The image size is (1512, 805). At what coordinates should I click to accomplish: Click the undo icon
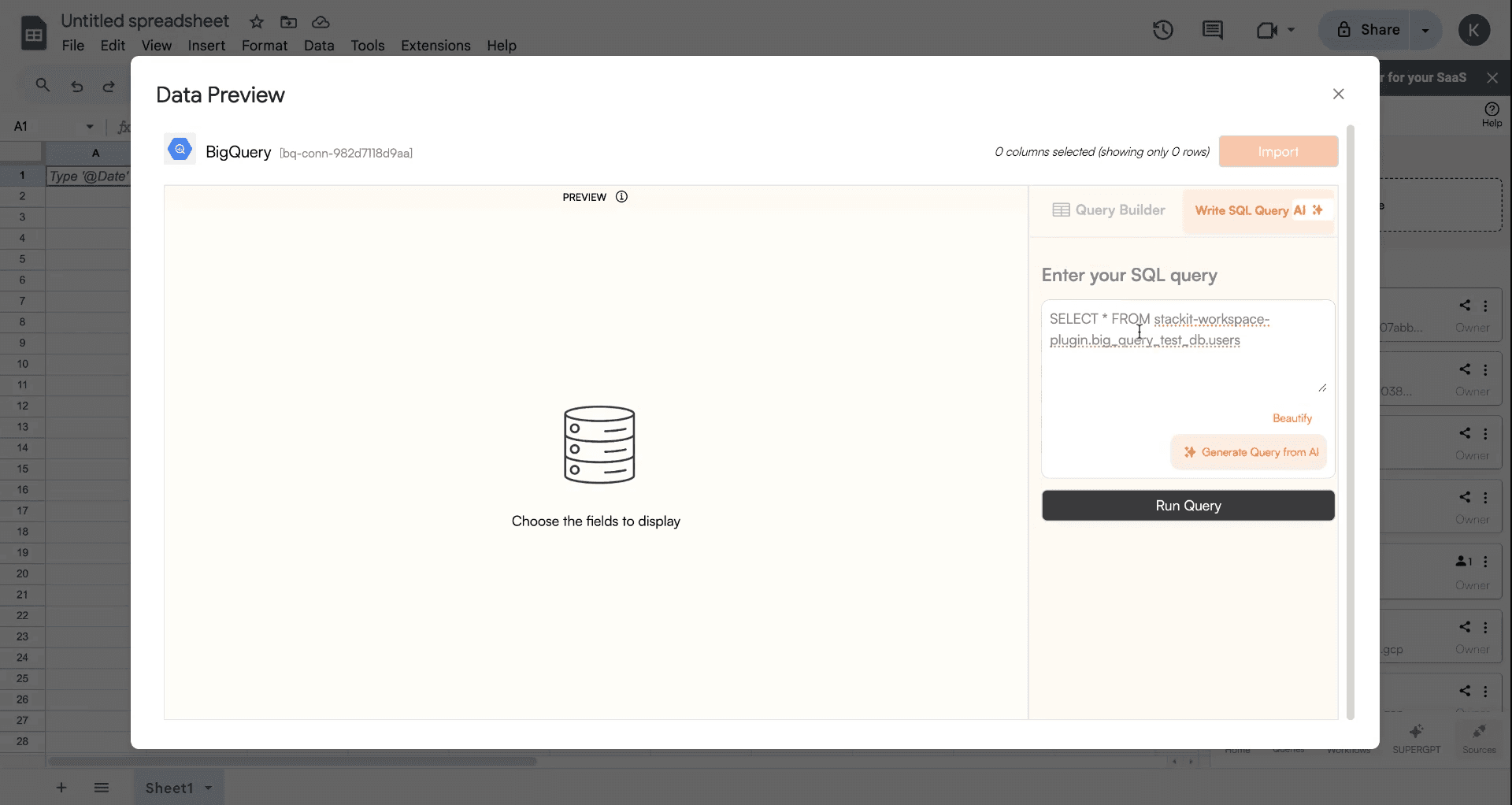click(77, 86)
